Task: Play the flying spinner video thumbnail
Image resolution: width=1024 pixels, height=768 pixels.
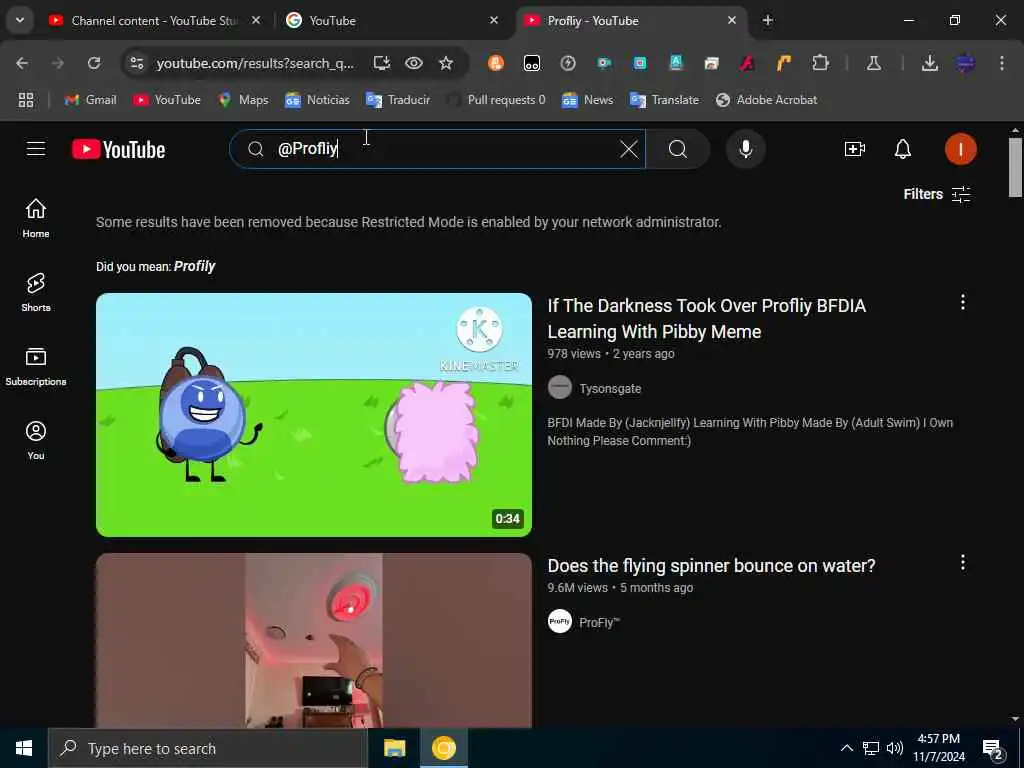Action: pyautogui.click(x=313, y=641)
